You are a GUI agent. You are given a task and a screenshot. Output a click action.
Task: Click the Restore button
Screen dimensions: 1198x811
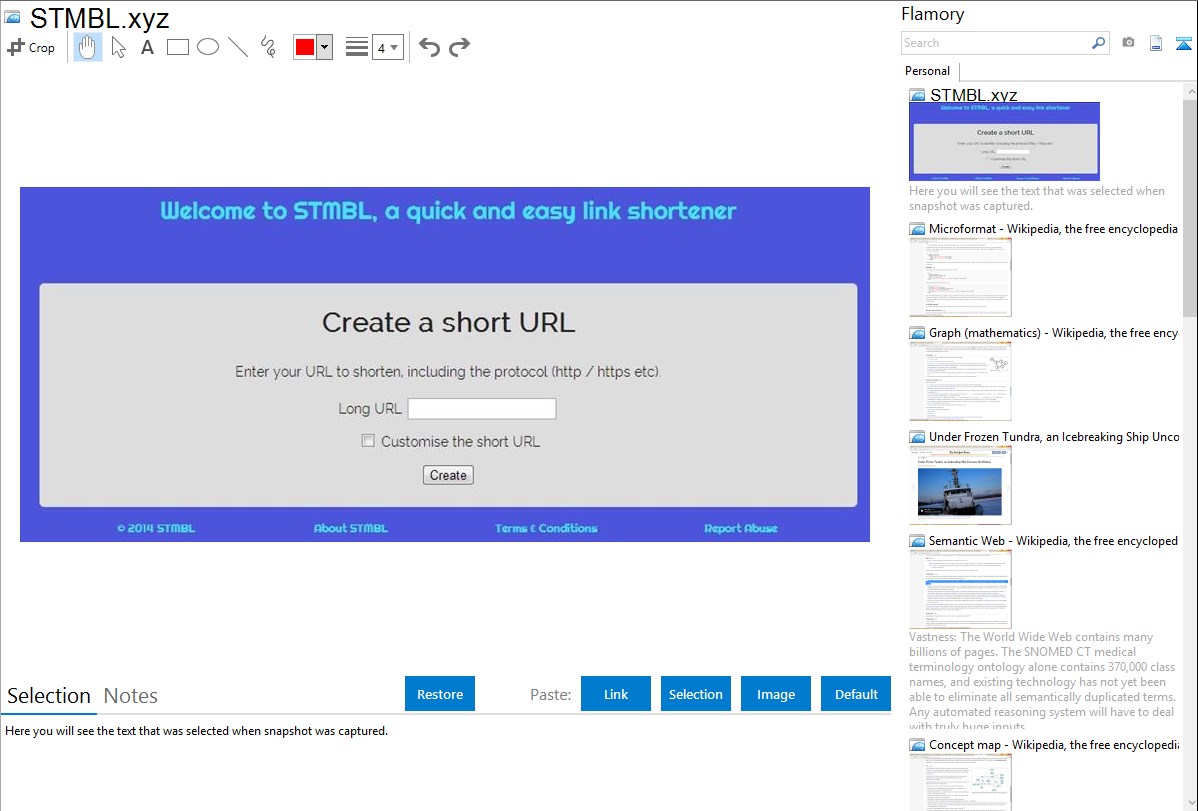(440, 694)
